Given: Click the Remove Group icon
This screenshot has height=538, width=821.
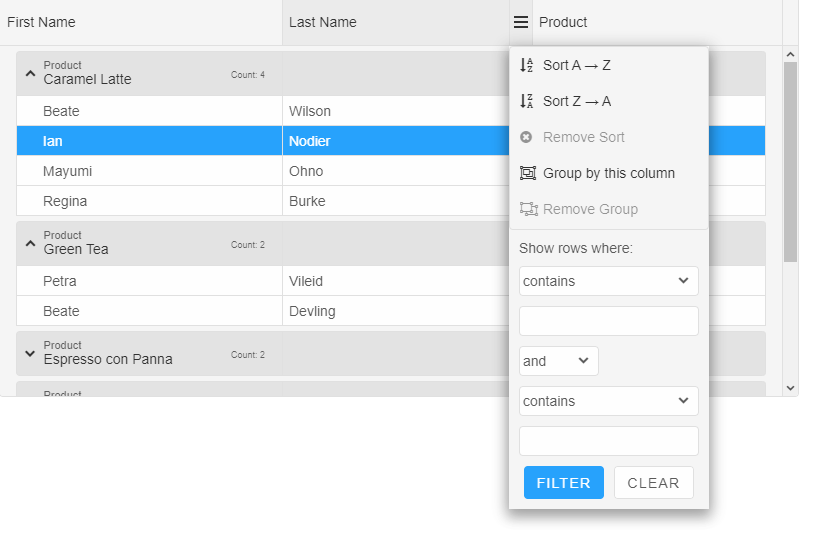Looking at the screenshot, I should 528,209.
